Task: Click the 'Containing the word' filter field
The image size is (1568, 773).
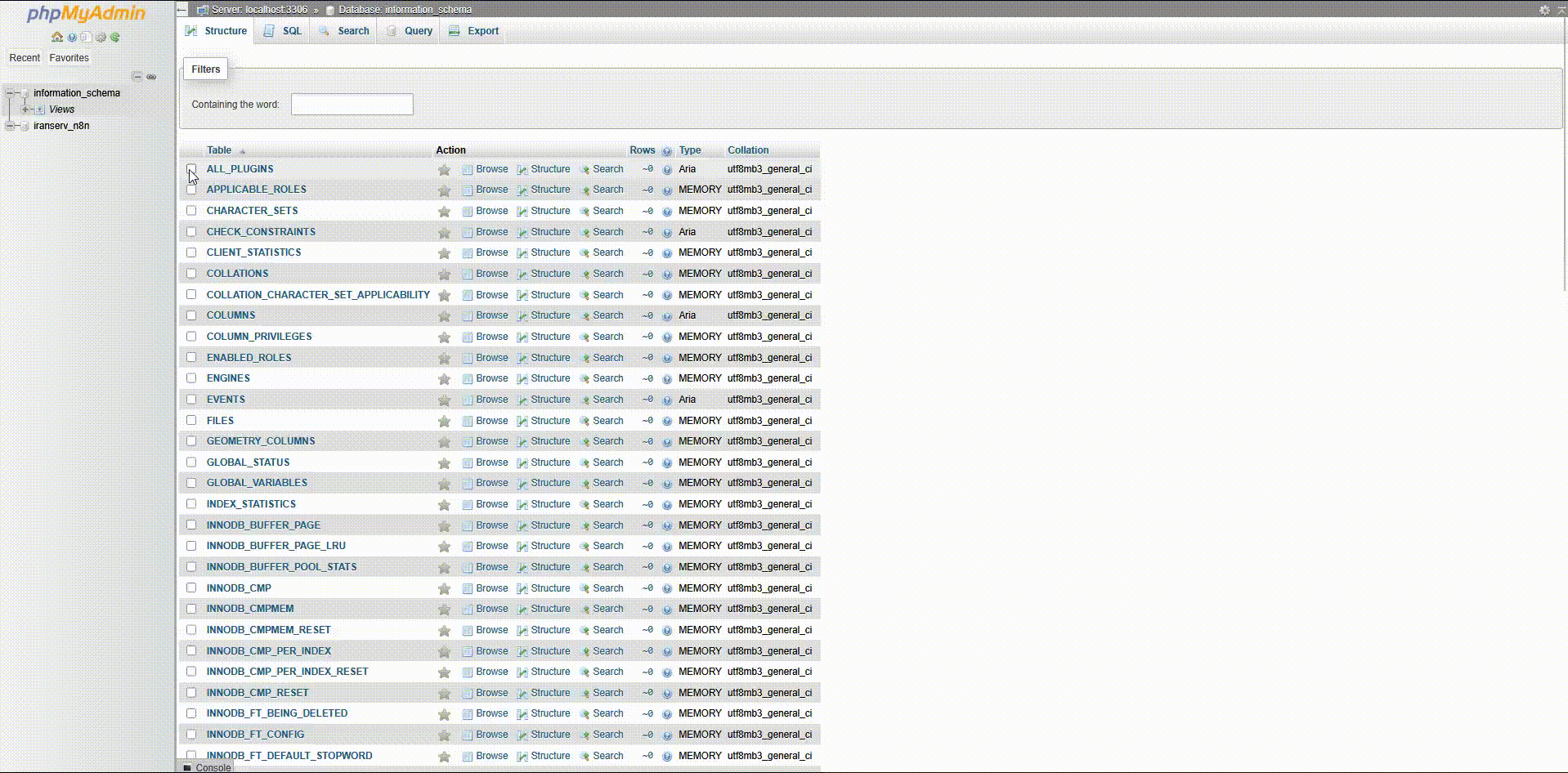Action: coord(352,105)
